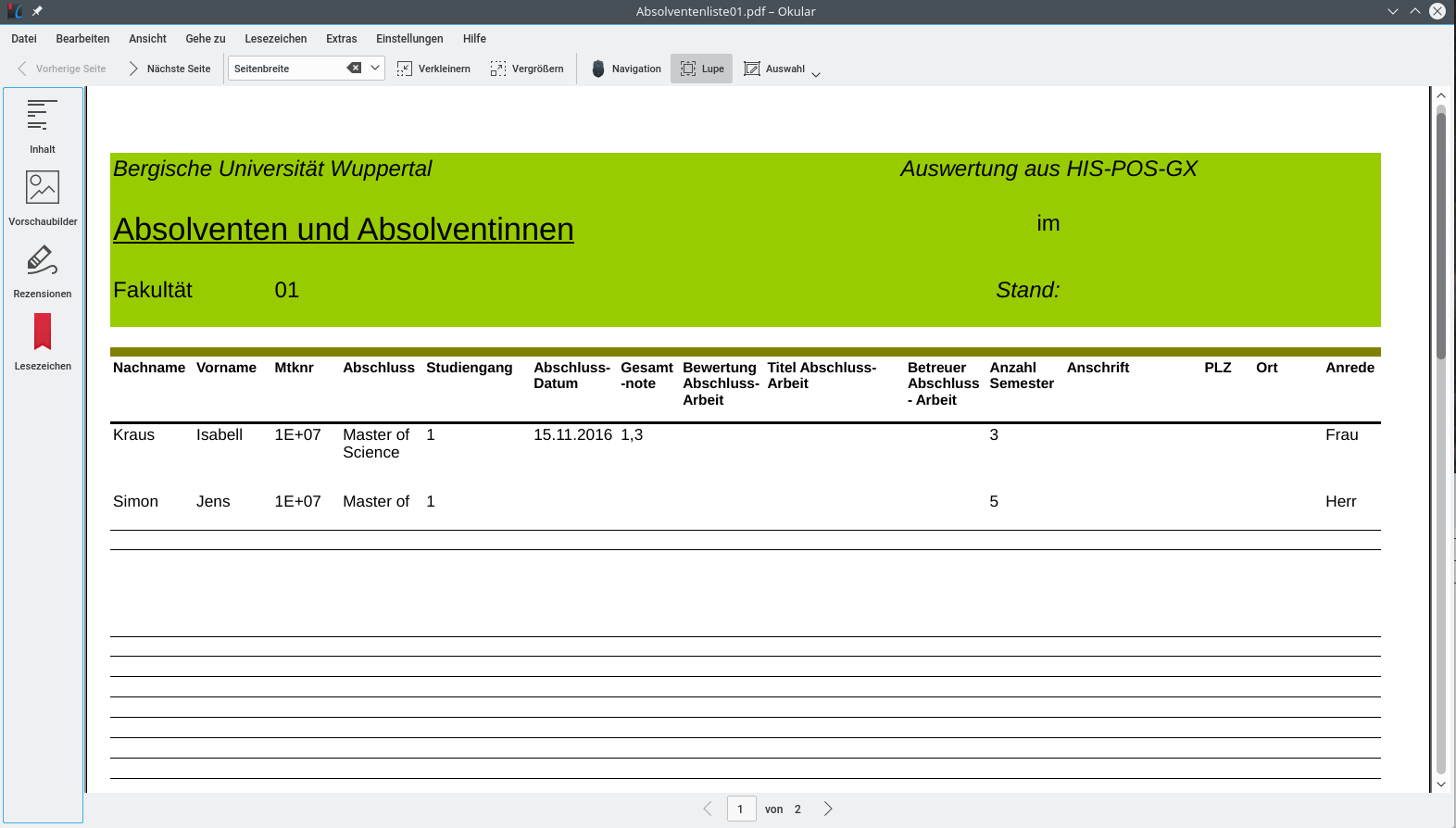Image resolution: width=1456 pixels, height=828 pixels.
Task: Expand the Auswahl tool dropdown arrow
Action: (816, 73)
